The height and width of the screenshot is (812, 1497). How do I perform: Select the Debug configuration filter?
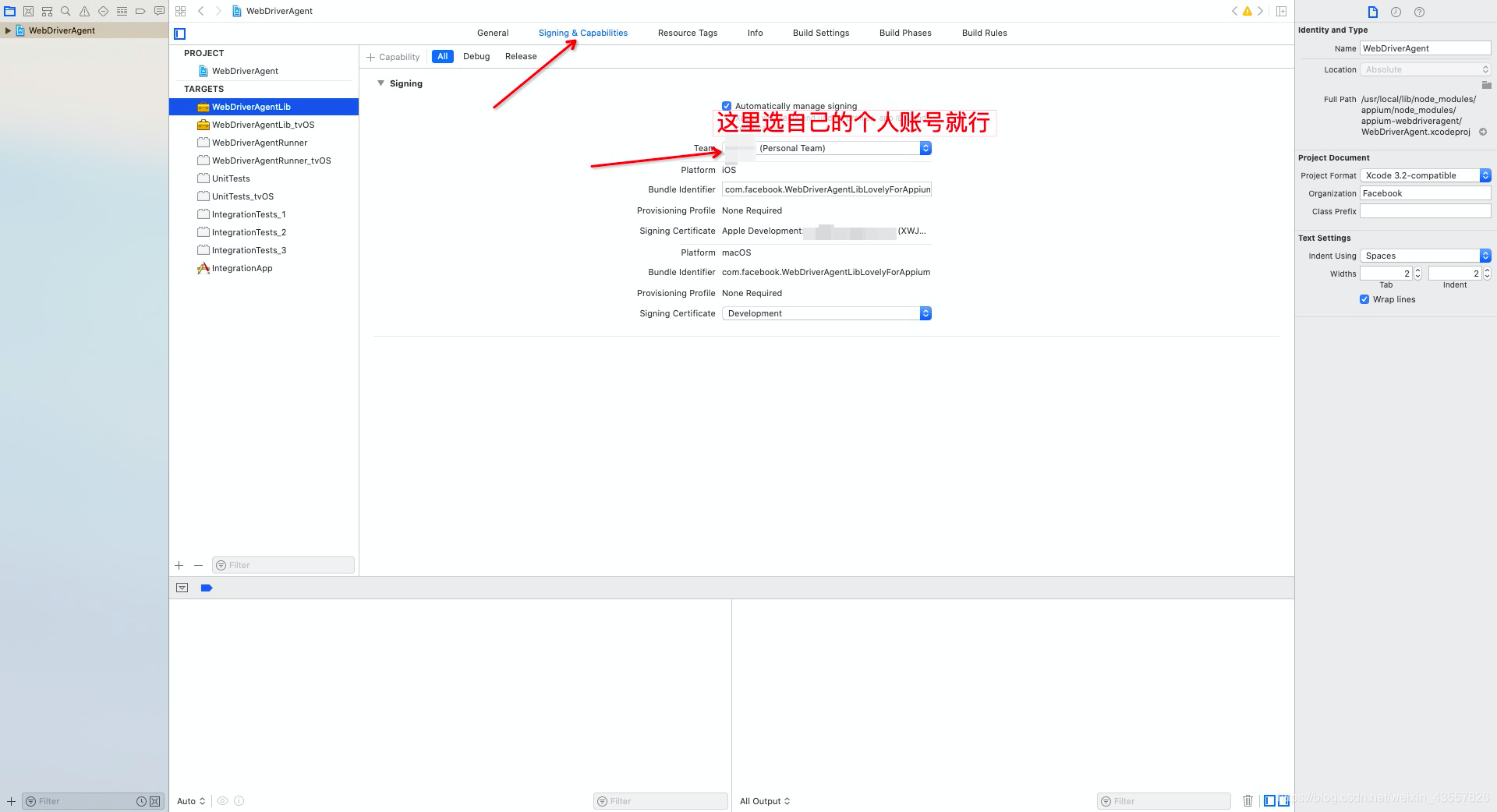click(x=476, y=56)
